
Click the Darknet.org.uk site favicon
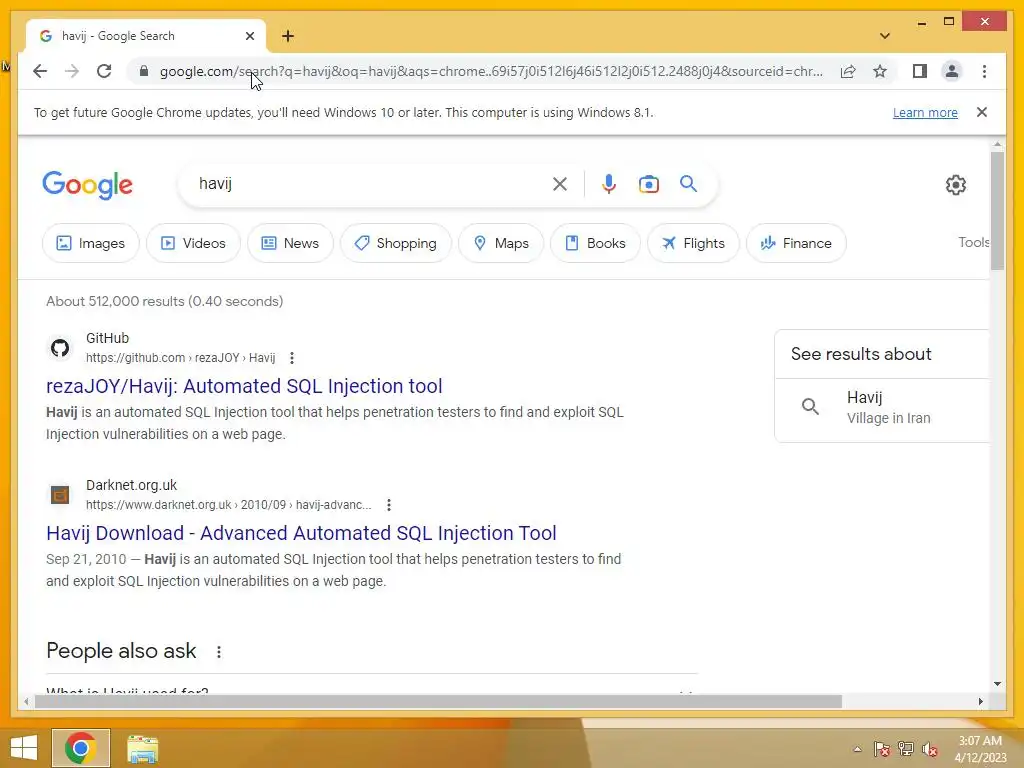(60, 495)
